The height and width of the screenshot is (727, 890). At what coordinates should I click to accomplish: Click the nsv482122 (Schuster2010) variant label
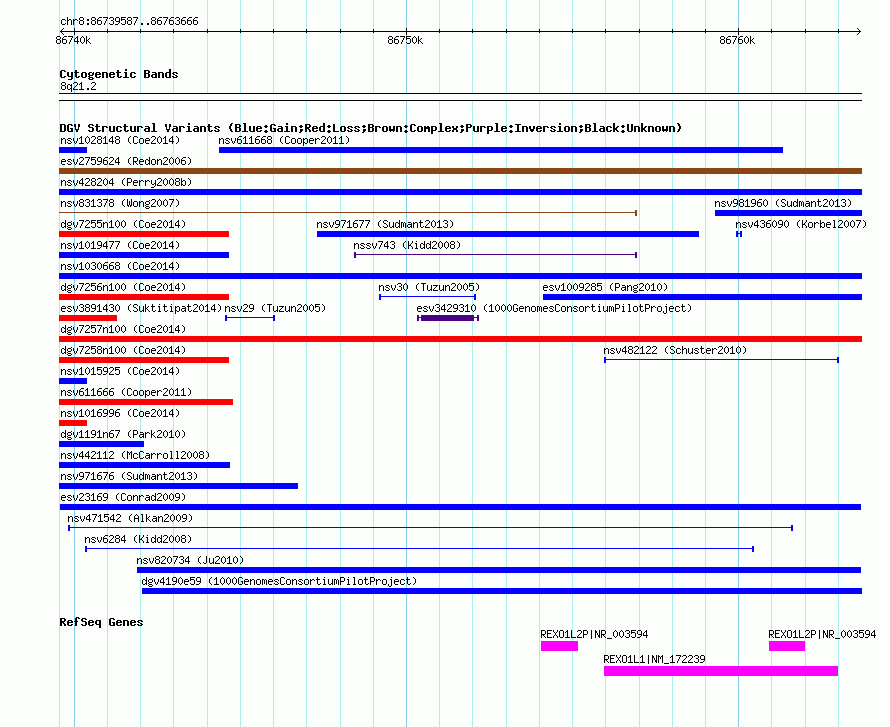click(675, 350)
